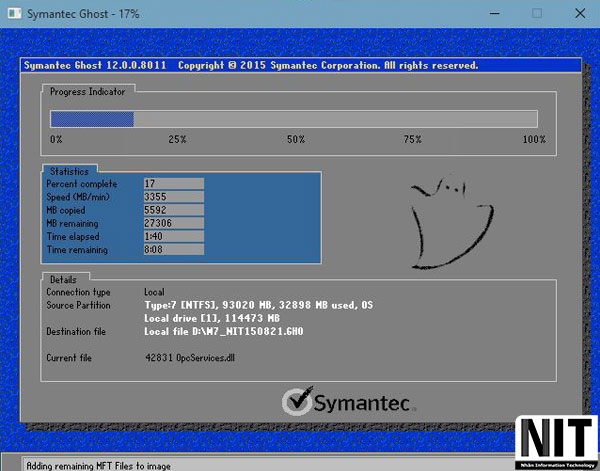Click the Details heading
The image size is (600, 471).
coord(63,280)
